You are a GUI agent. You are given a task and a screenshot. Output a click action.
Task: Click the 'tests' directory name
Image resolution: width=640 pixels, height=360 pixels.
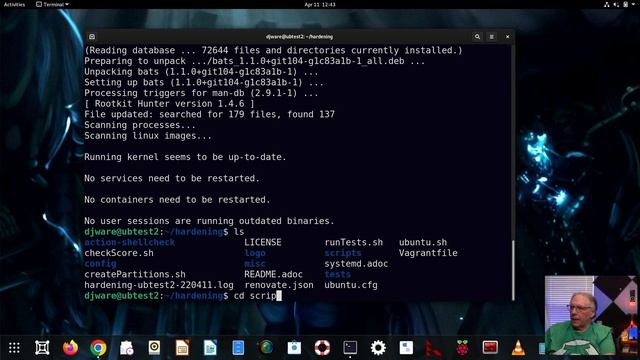point(338,274)
